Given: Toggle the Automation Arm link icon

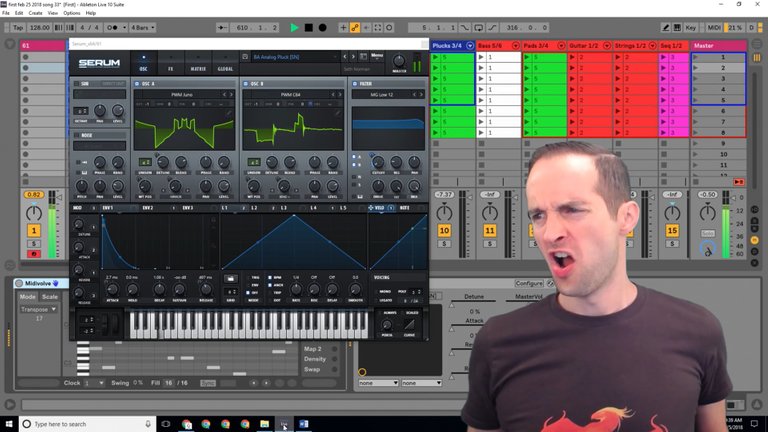Looking at the screenshot, I should click(x=355, y=28).
